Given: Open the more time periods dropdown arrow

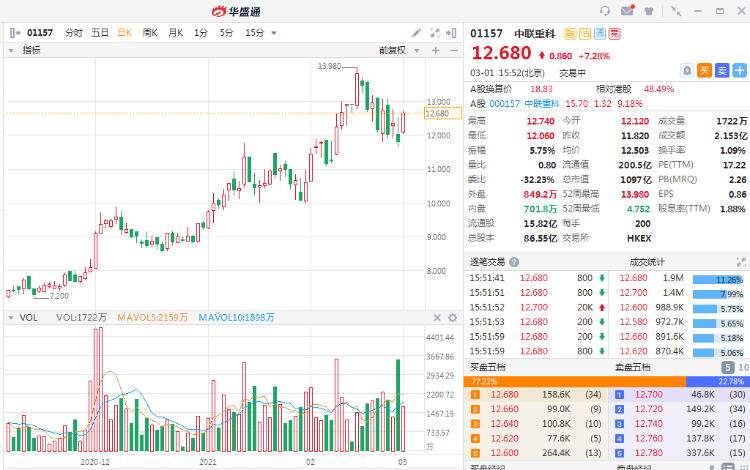Looking at the screenshot, I should [274, 33].
